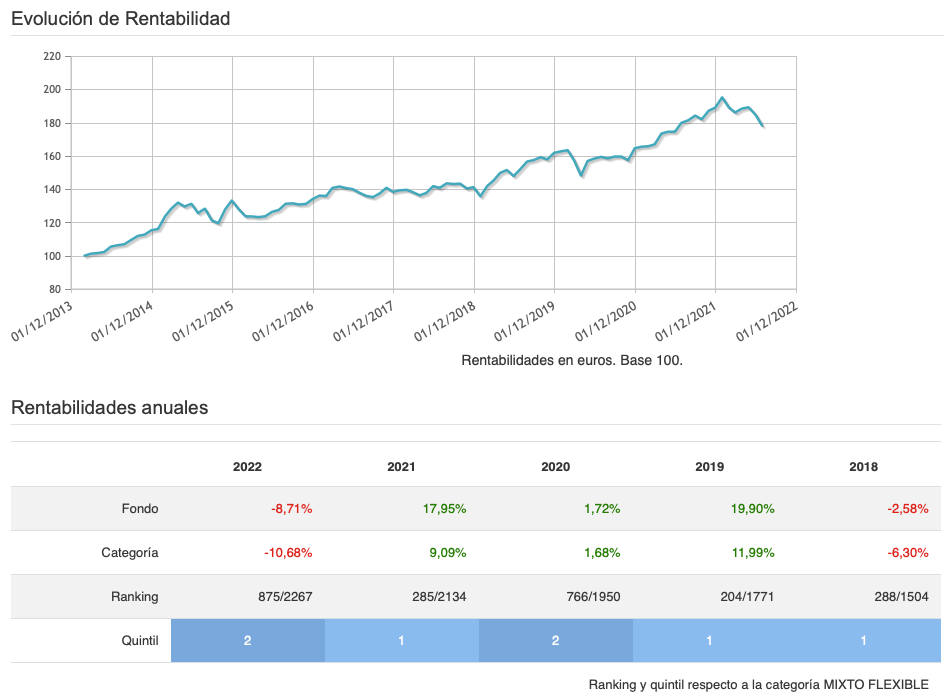944x700 pixels.
Task: Click the Fondo 2021 return of 17,95%
Action: coord(445,508)
